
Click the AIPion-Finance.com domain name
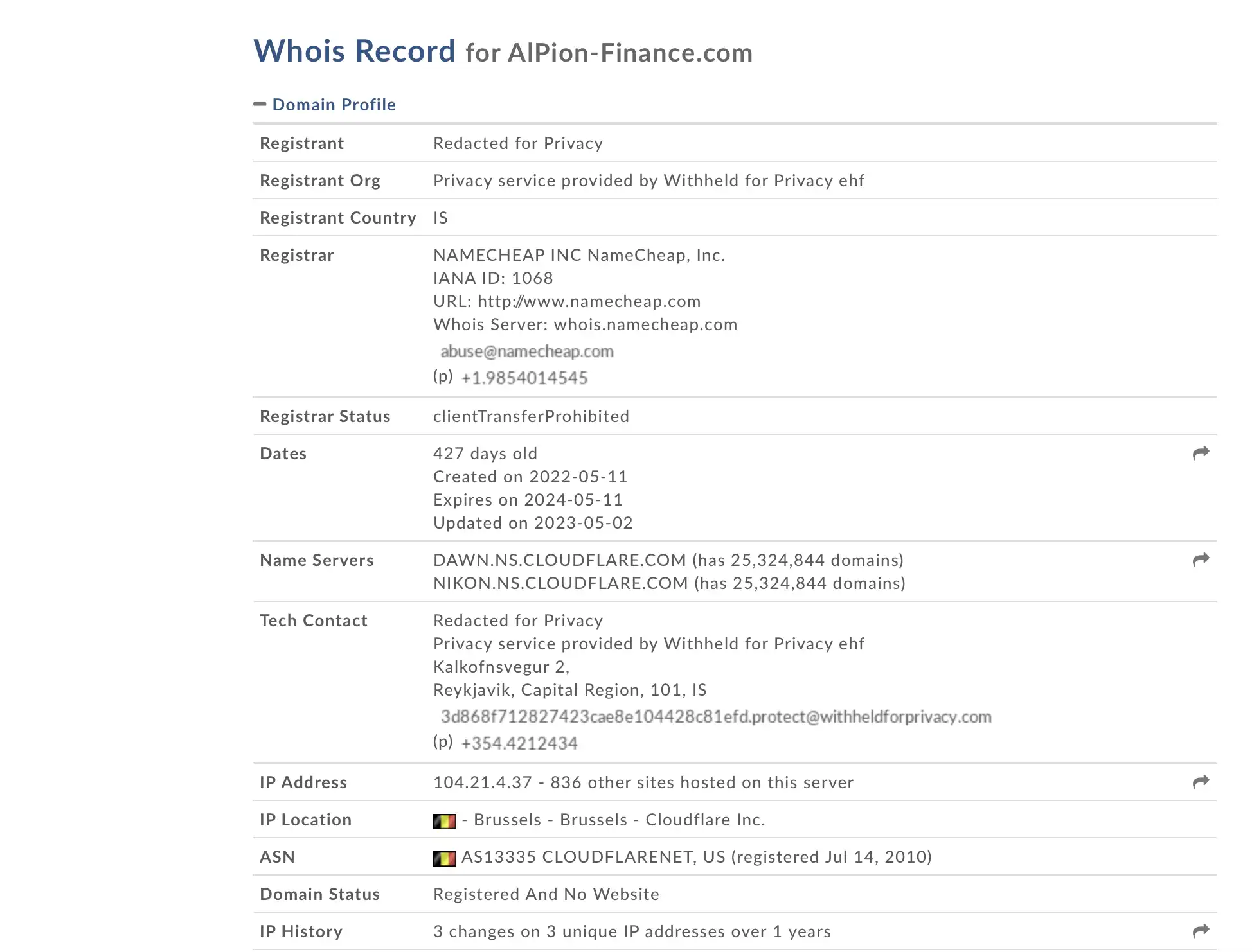click(630, 53)
